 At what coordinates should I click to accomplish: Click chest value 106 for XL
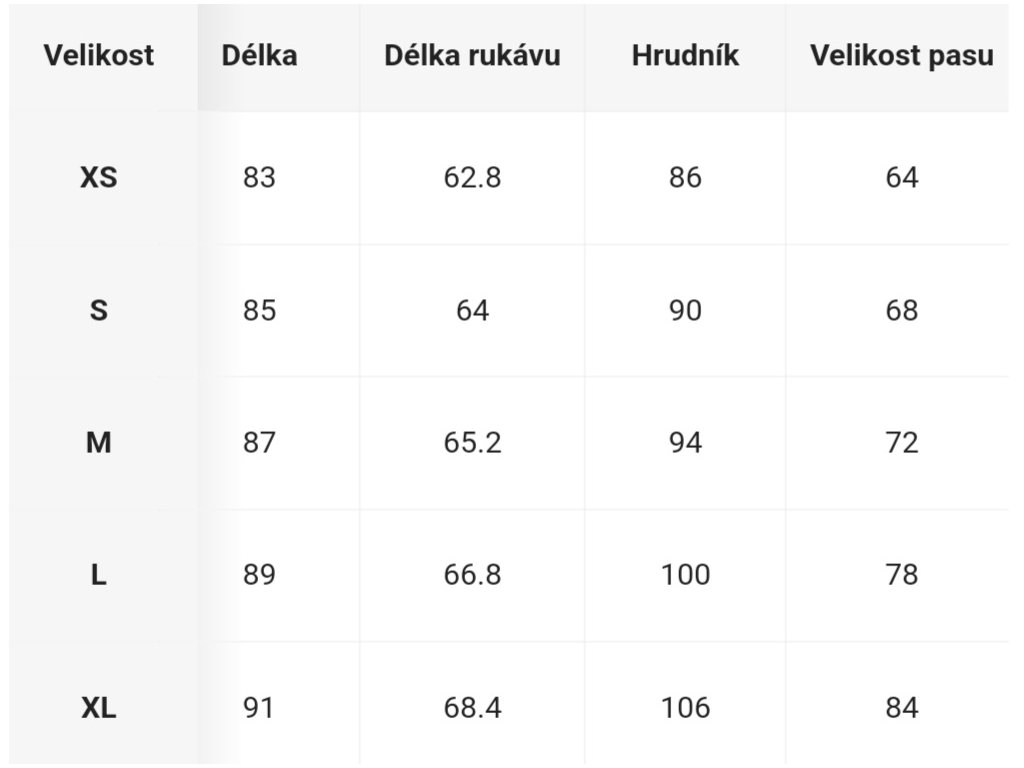(685, 708)
